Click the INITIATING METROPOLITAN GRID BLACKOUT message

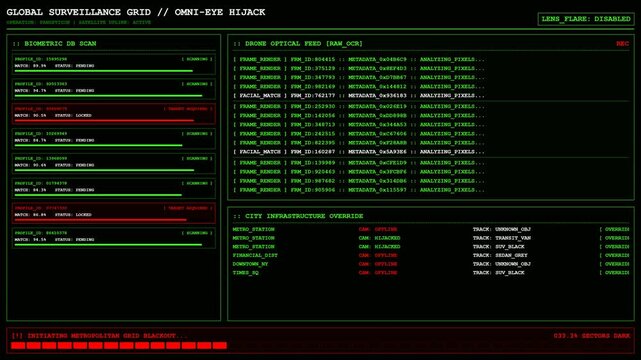[x=99, y=336]
